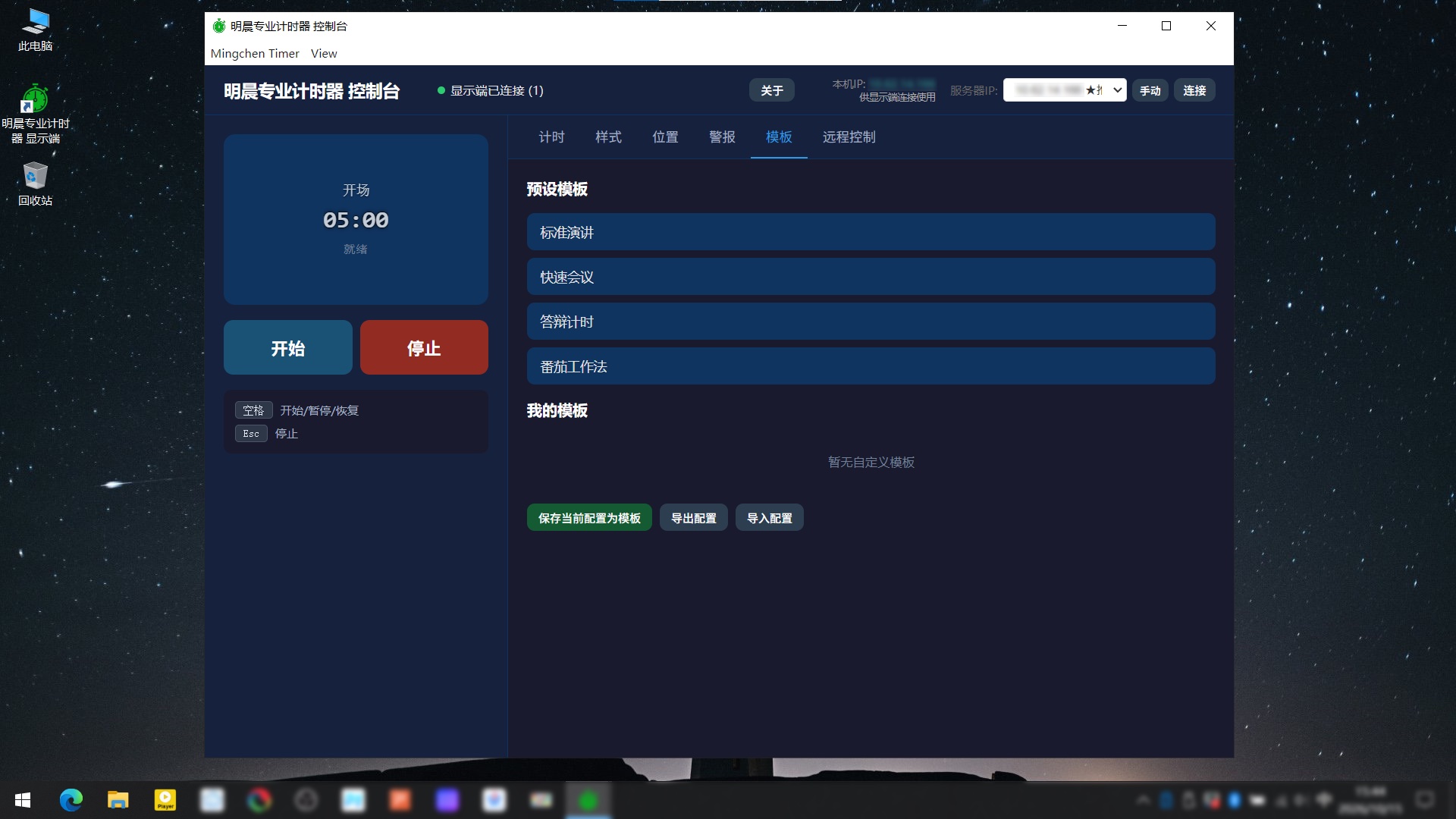1456x819 pixels.
Task: Click the 关于 button
Action: [x=772, y=90]
